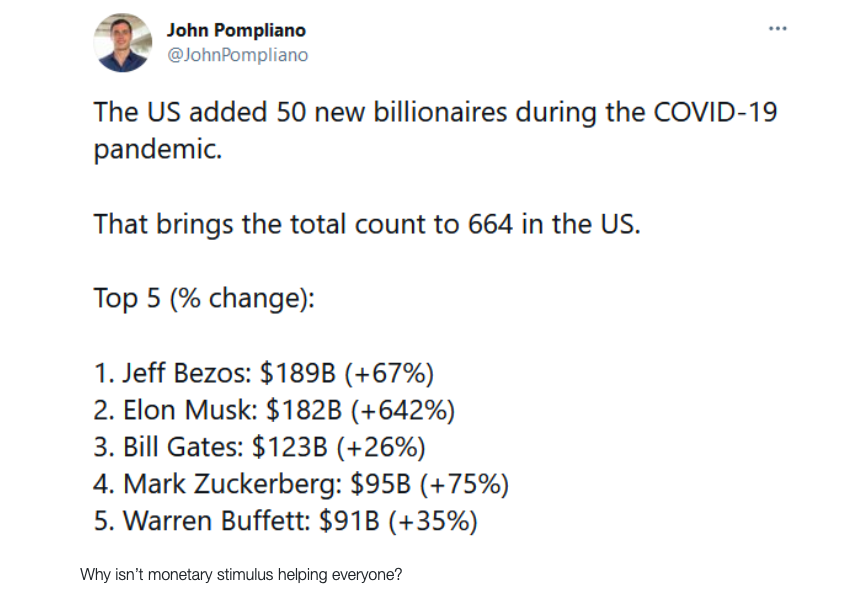
Task: Visit the @JohnPompliano handle link
Action: (x=237, y=55)
